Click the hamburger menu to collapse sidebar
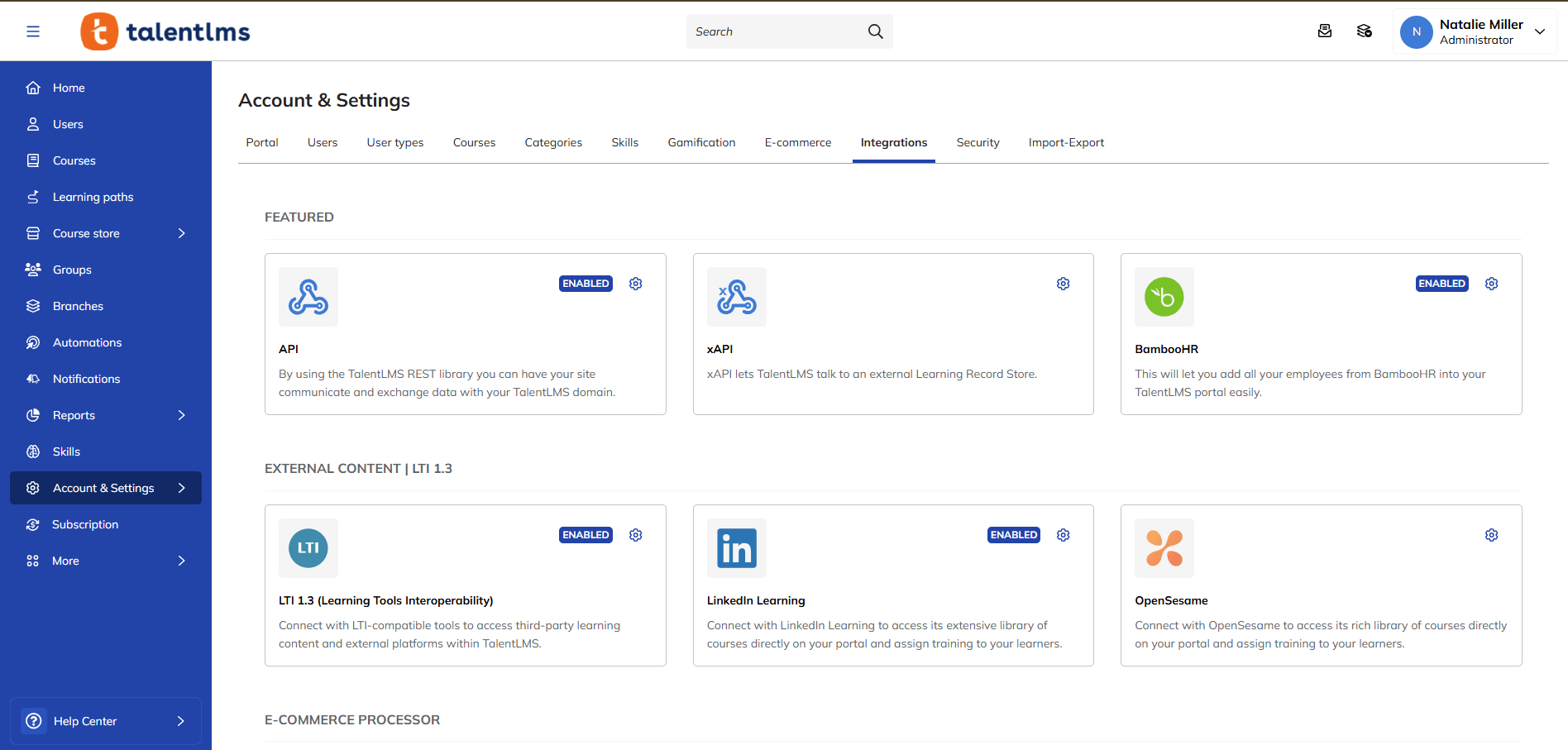1568x750 pixels. tap(33, 31)
